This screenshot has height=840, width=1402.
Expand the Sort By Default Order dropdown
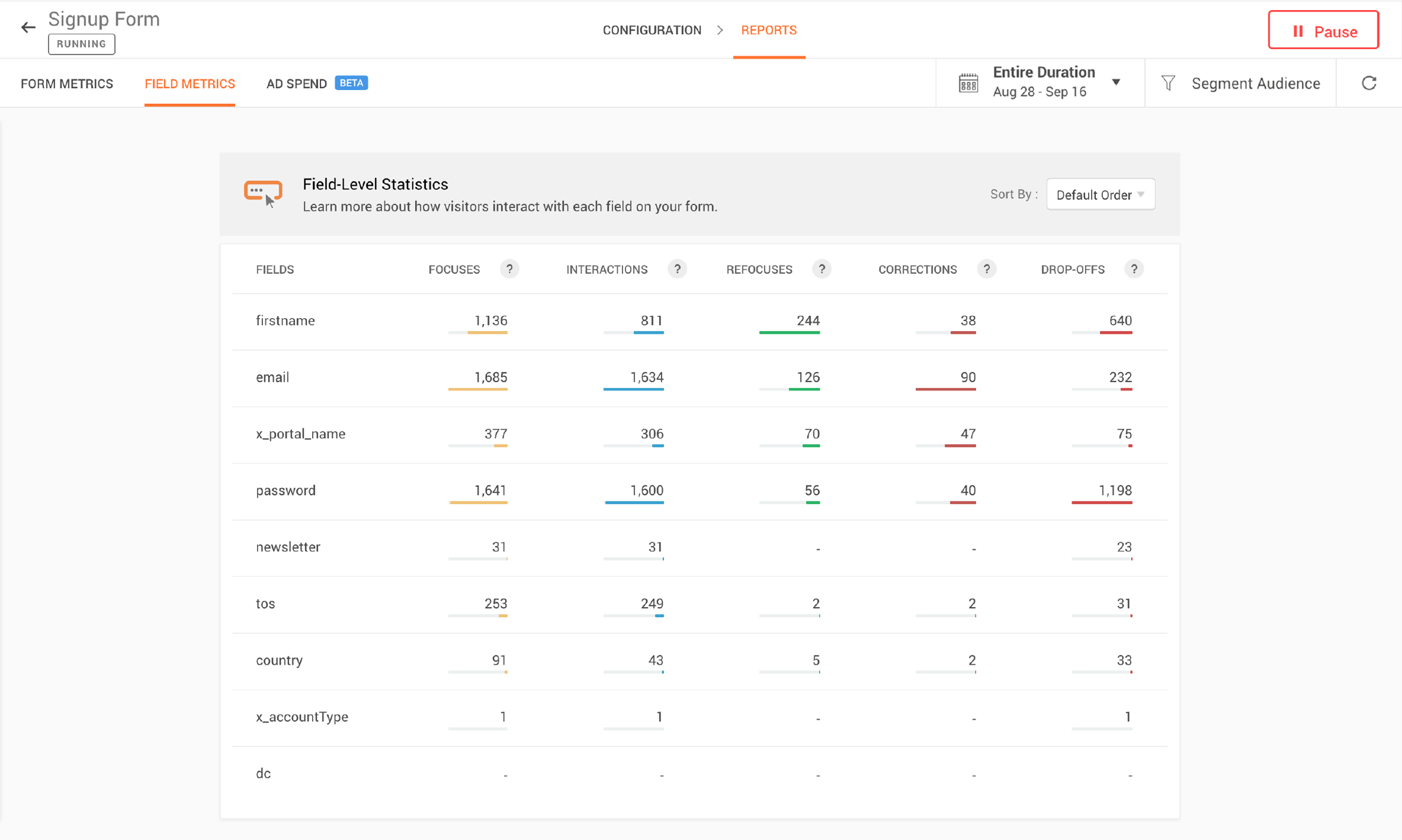1100,195
